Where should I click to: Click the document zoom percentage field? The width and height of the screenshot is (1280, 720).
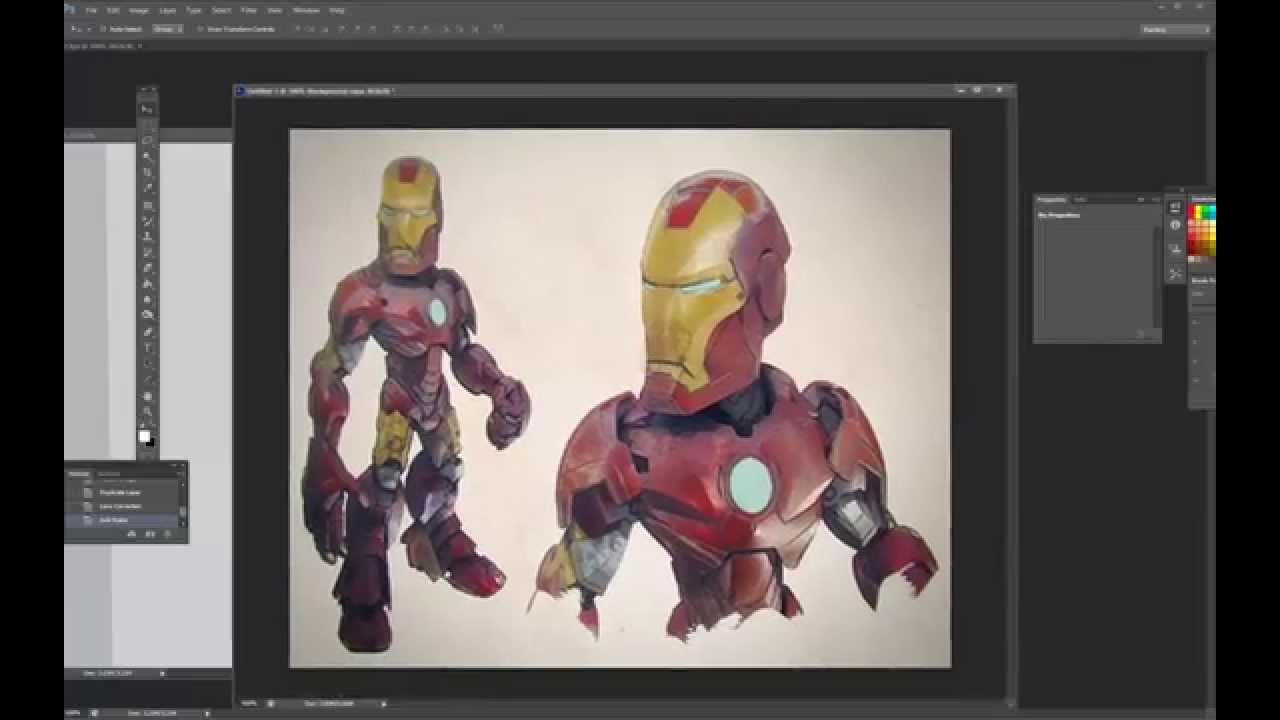click(x=249, y=703)
